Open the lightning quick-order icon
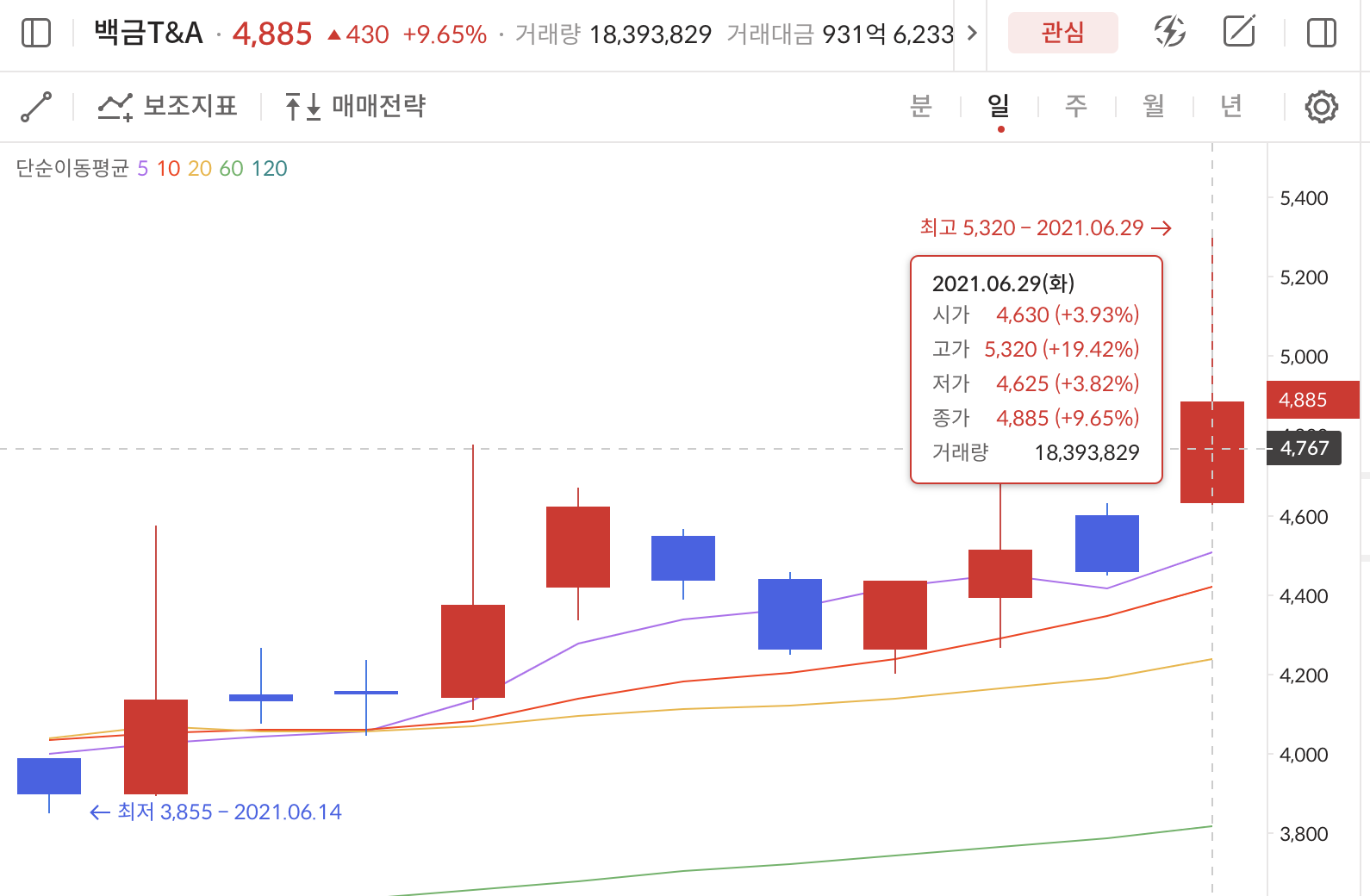 coord(1169,33)
